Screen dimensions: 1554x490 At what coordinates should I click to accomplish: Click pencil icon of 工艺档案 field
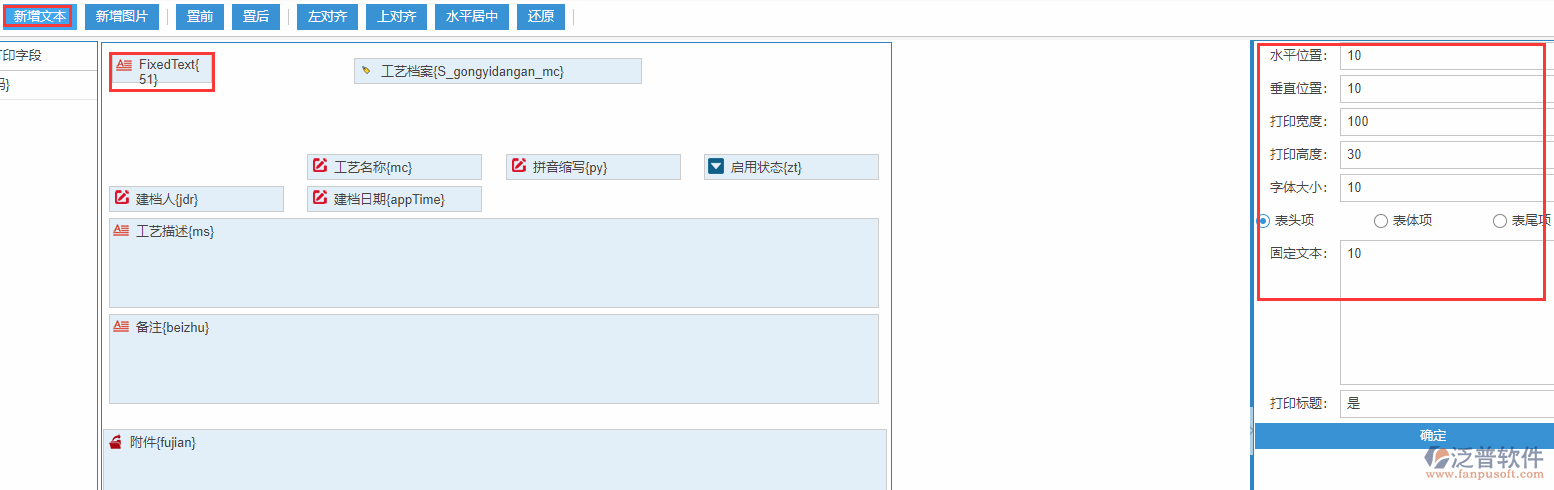tap(366, 71)
